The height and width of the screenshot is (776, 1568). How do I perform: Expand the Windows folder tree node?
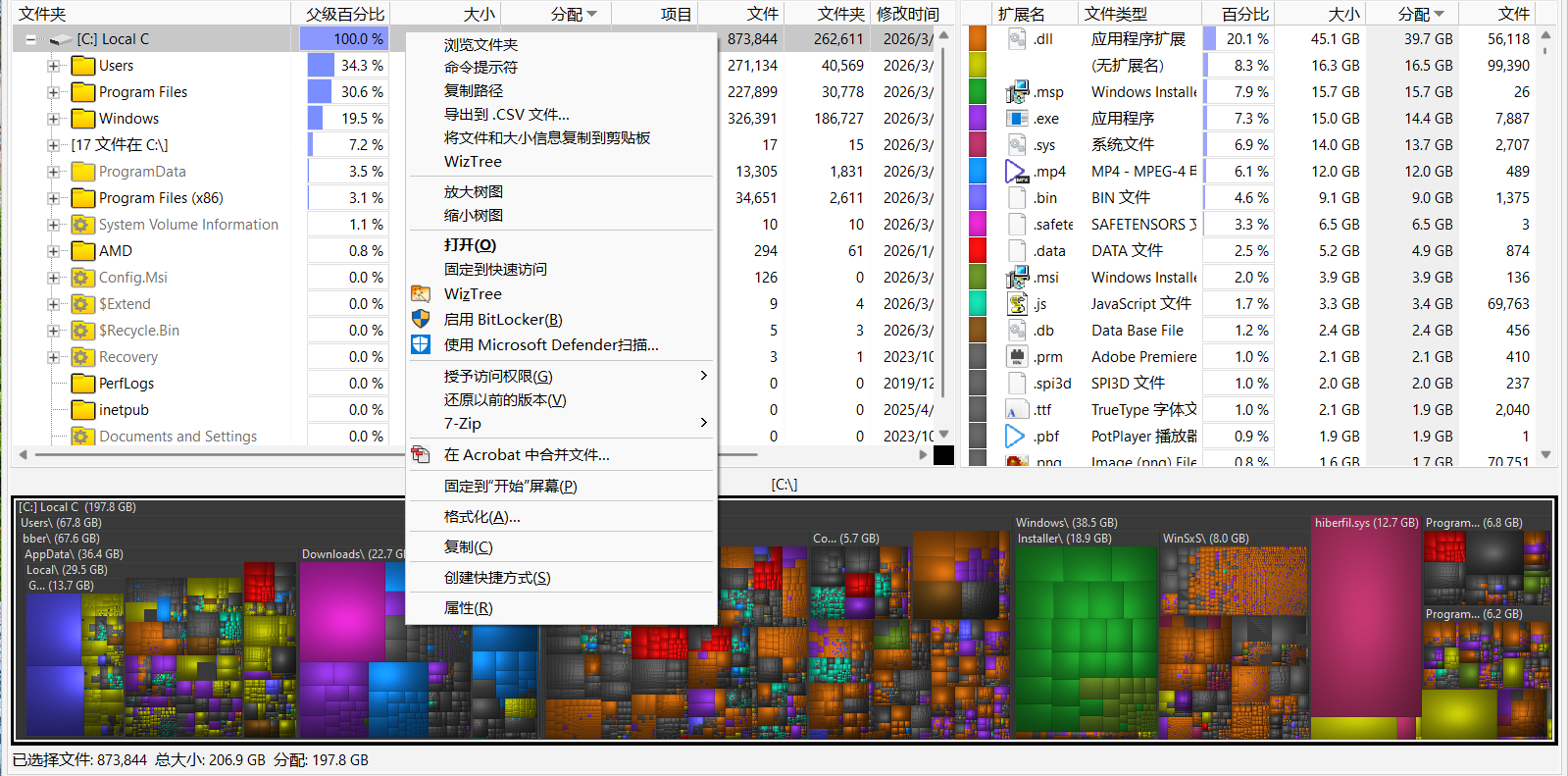53,119
